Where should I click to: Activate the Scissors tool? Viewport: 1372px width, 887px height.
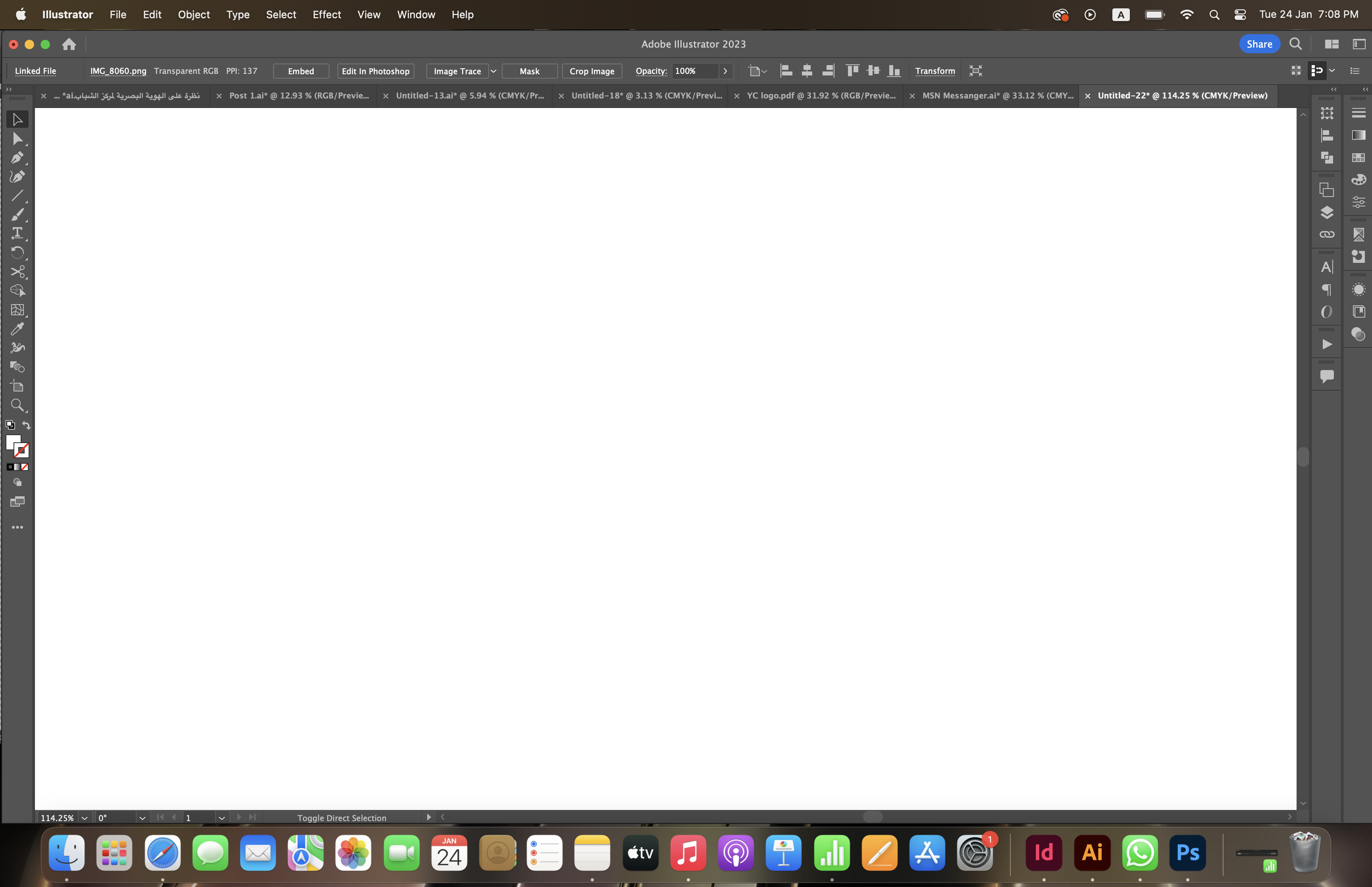(x=17, y=271)
